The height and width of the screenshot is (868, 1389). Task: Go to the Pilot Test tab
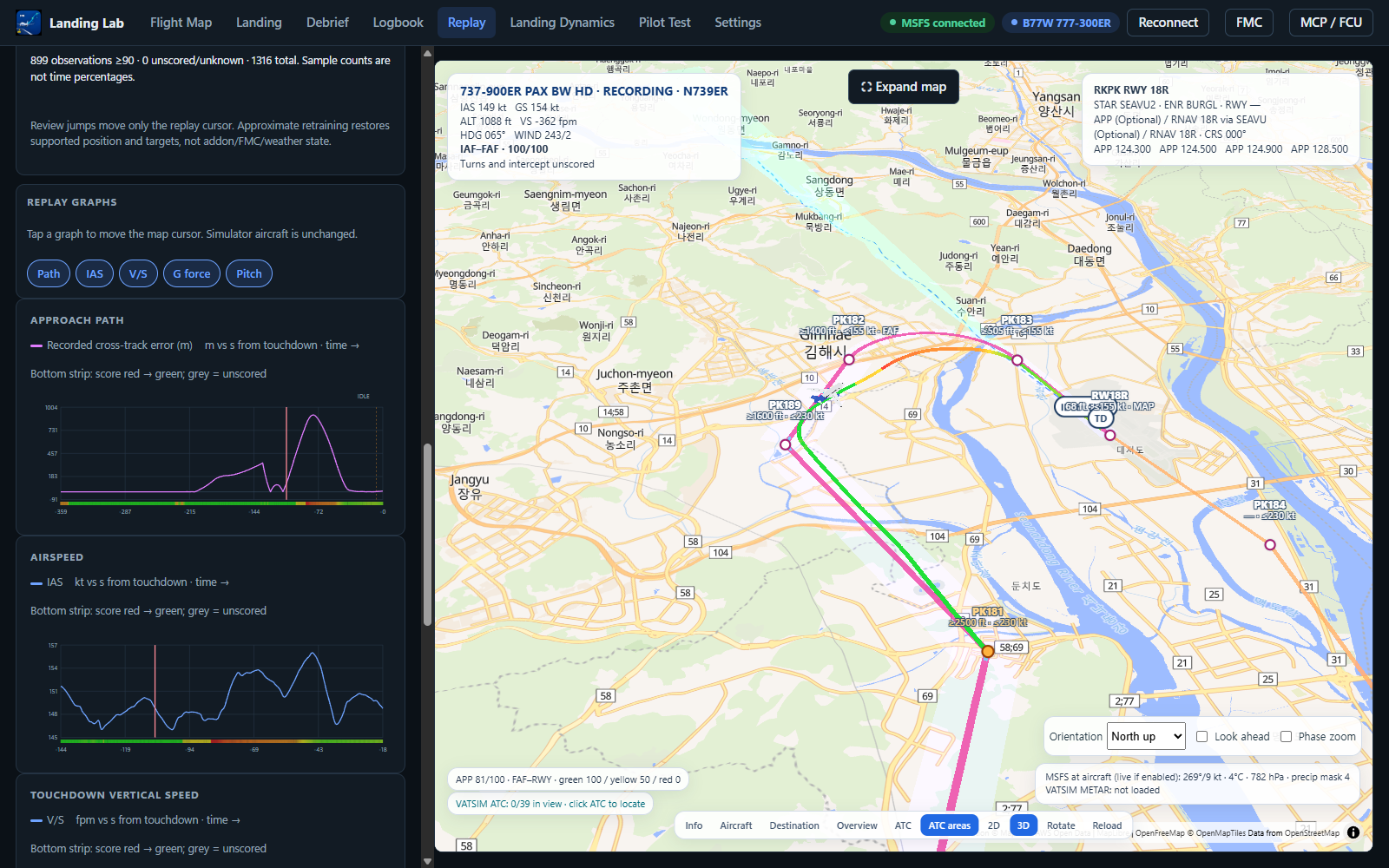click(664, 23)
